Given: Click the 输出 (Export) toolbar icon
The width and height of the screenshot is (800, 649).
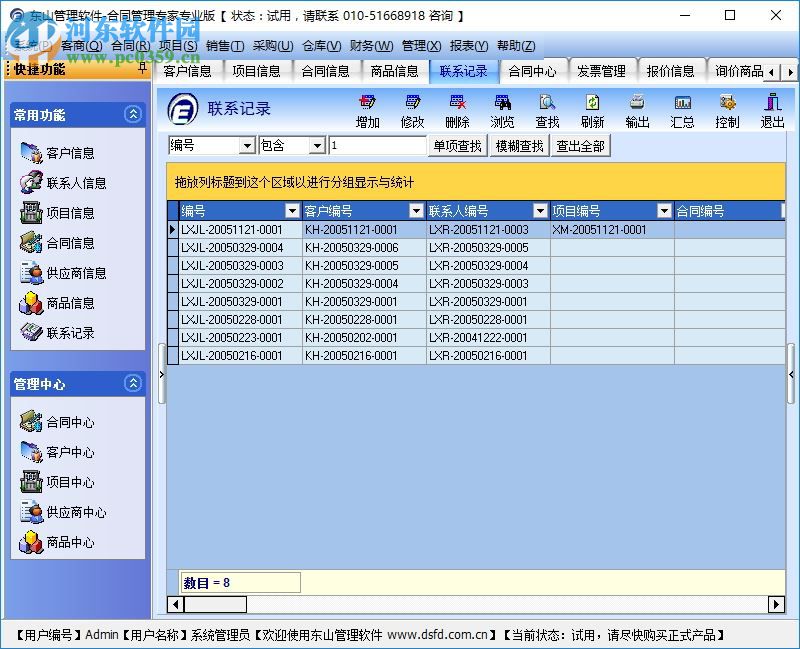Looking at the screenshot, I should pyautogui.click(x=637, y=110).
